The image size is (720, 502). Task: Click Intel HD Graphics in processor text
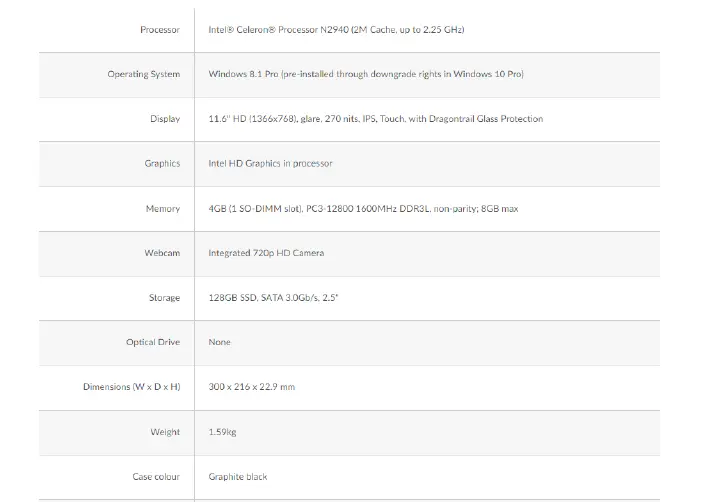[270, 164]
